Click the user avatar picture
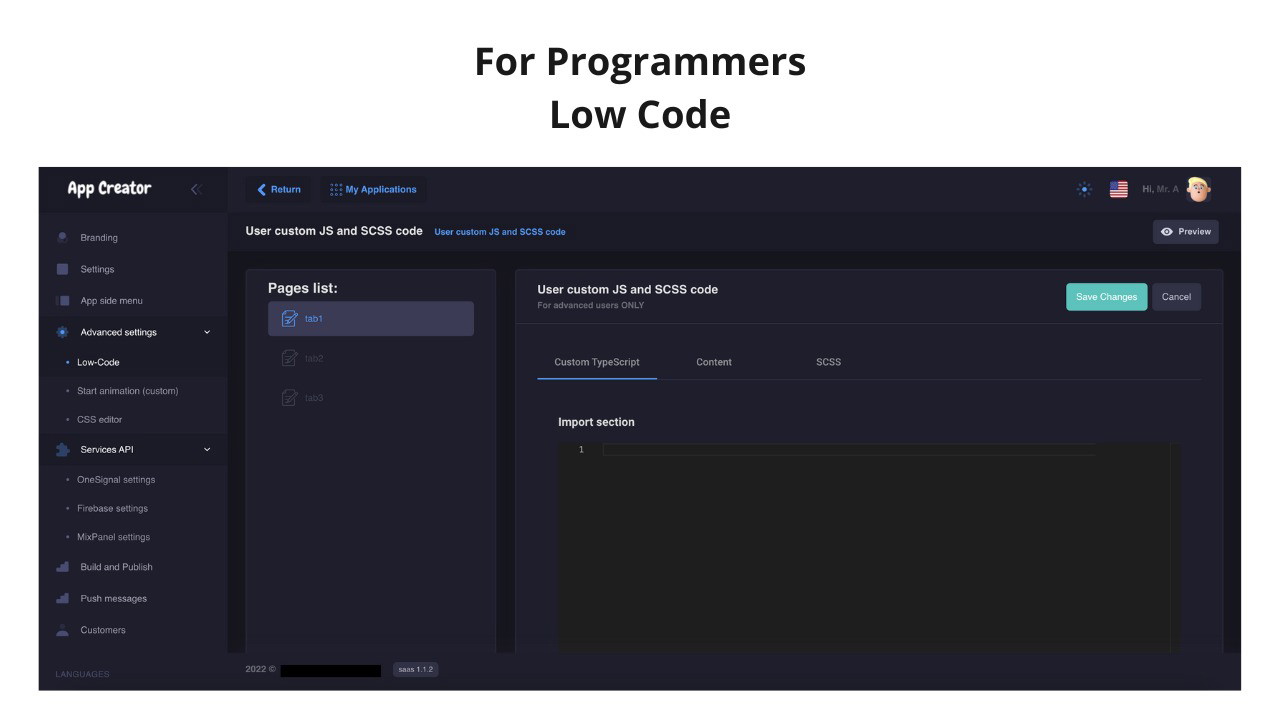 pyautogui.click(x=1198, y=189)
